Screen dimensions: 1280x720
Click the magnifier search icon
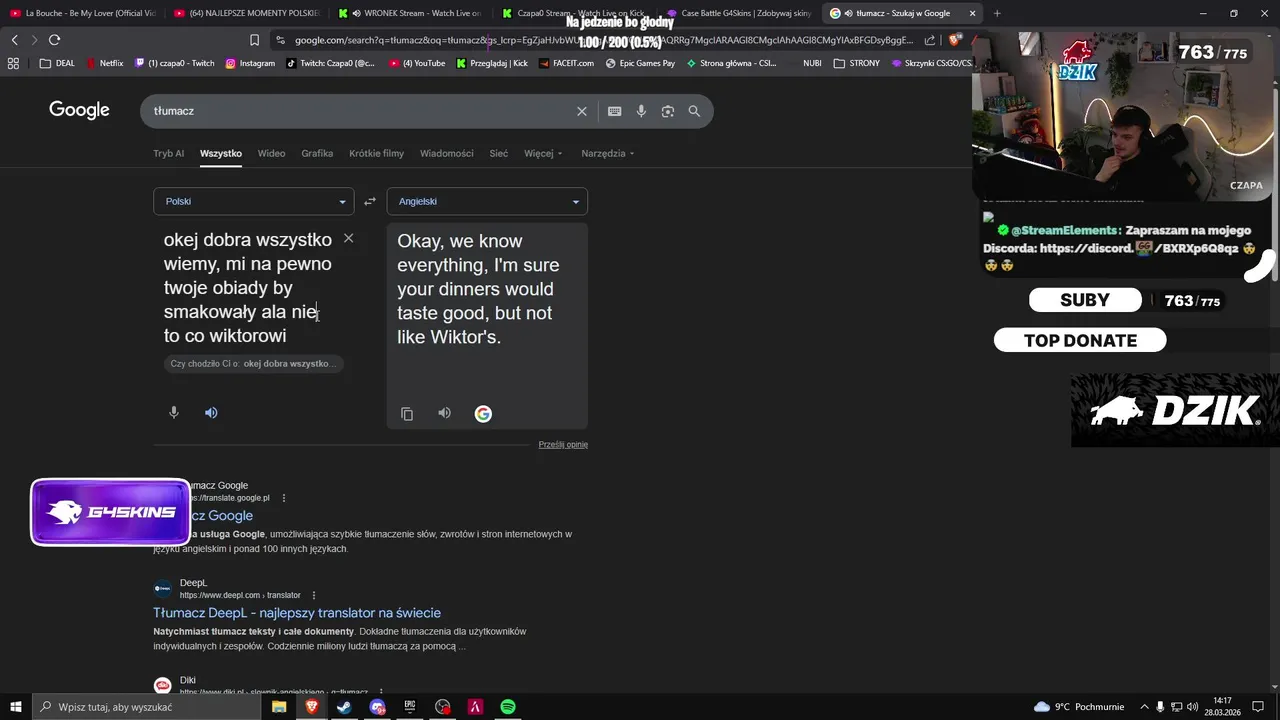(x=694, y=111)
